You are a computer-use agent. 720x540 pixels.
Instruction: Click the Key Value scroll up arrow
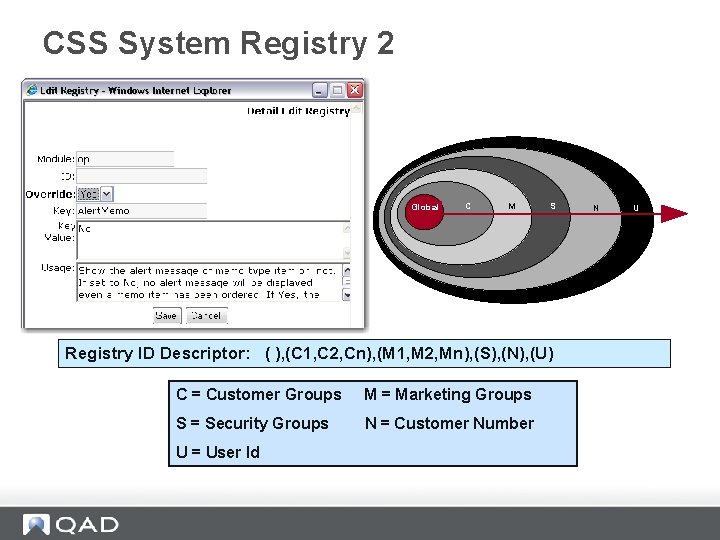pyautogui.click(x=347, y=228)
